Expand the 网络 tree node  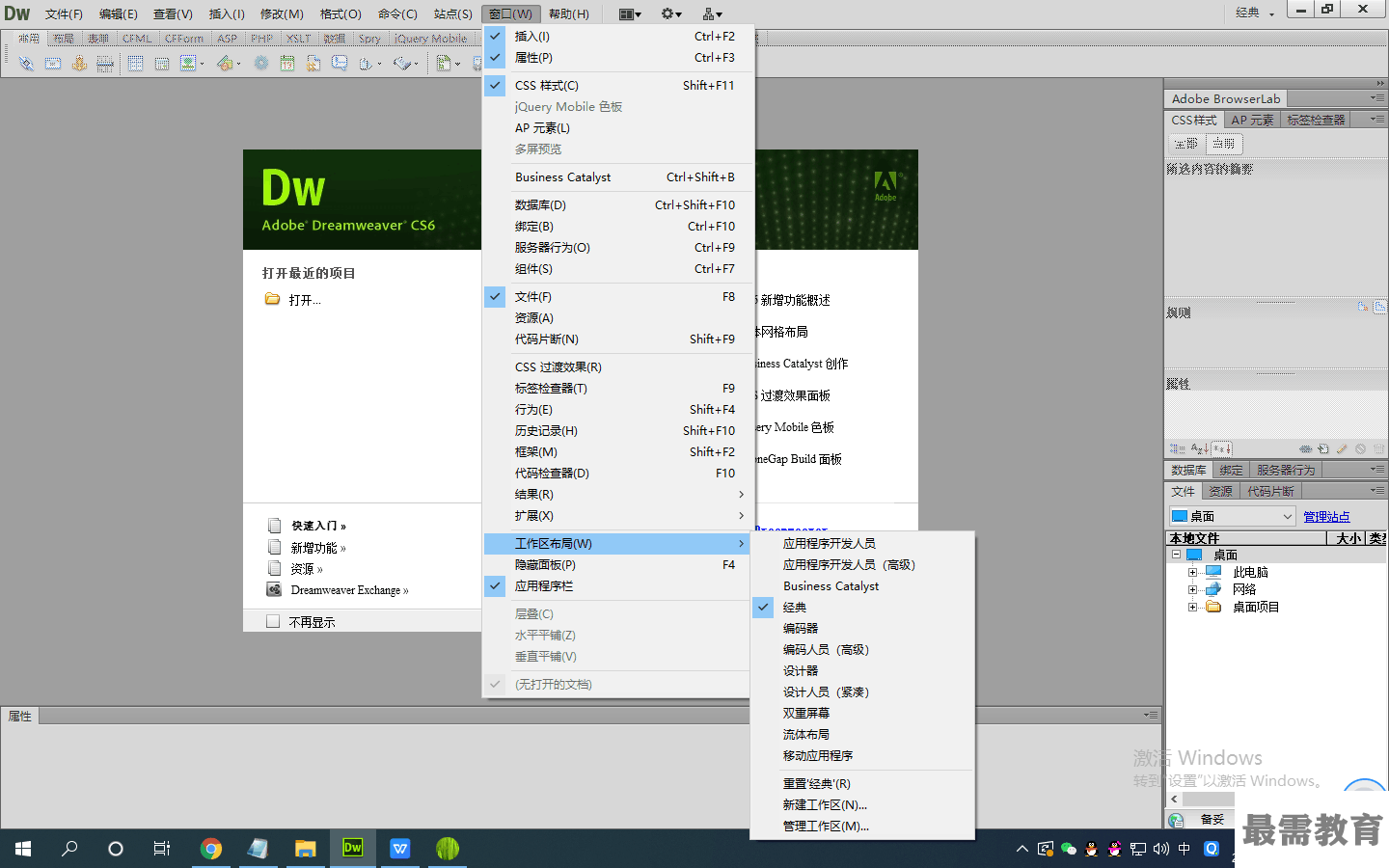click(x=1193, y=589)
